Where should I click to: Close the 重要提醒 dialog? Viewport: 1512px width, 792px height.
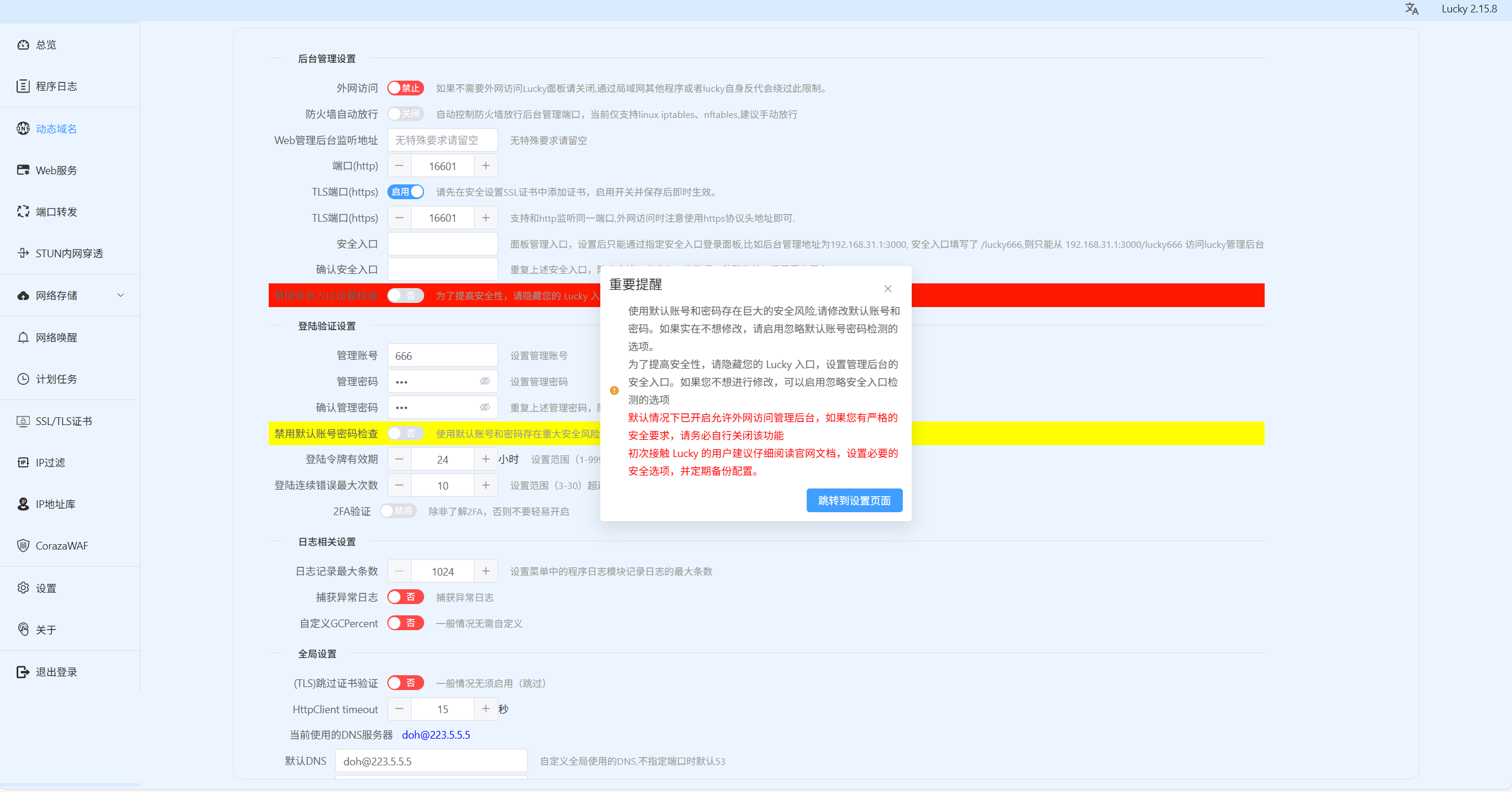tap(887, 289)
